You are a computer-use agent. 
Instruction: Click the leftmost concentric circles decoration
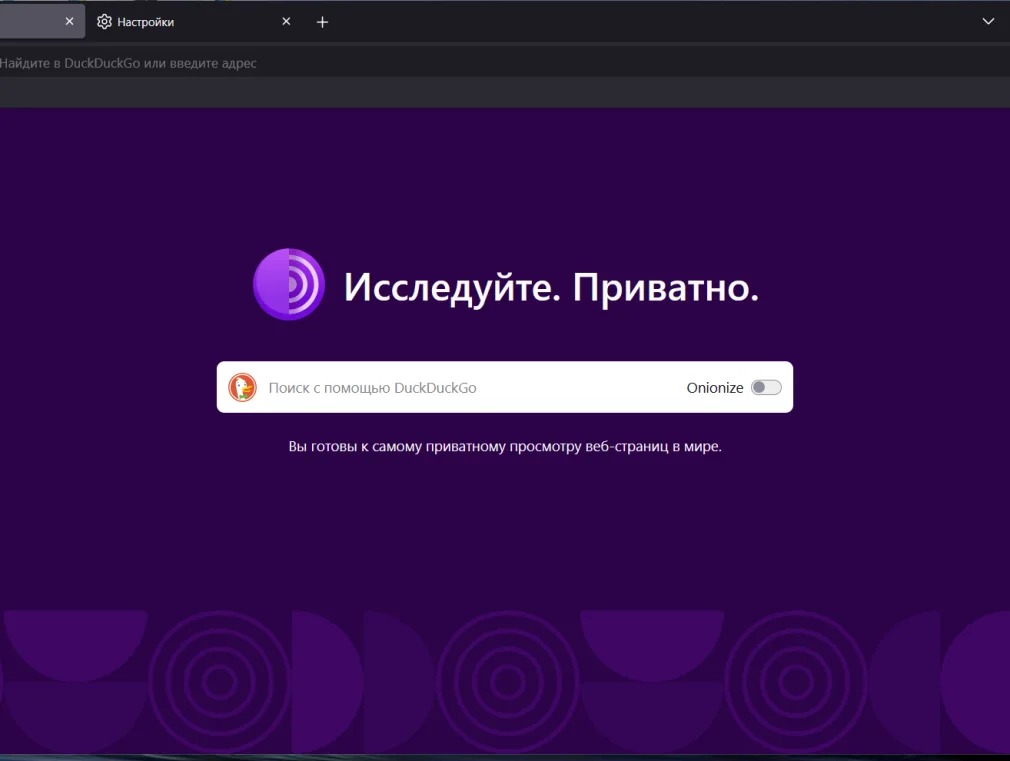(219, 682)
